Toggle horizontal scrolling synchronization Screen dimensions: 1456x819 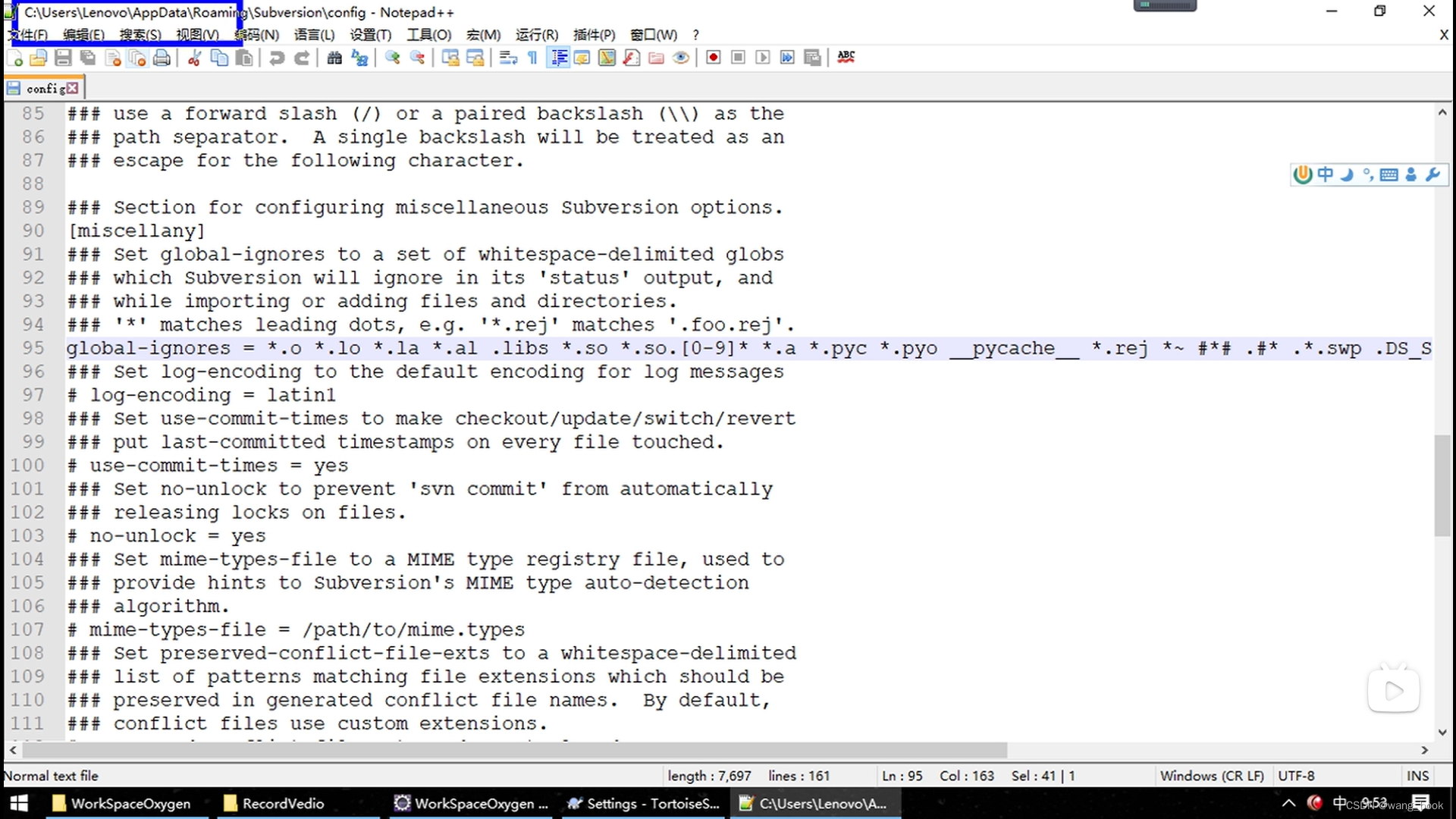(x=475, y=58)
